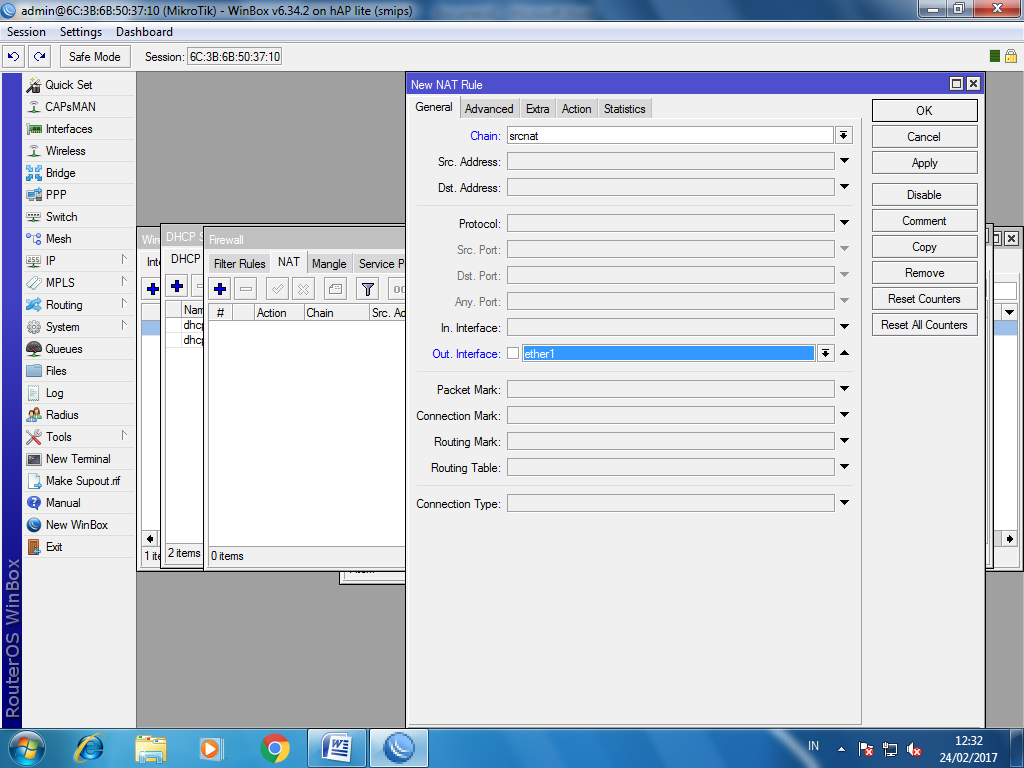Click the Disable button
This screenshot has width=1024, height=768.
[x=924, y=195]
